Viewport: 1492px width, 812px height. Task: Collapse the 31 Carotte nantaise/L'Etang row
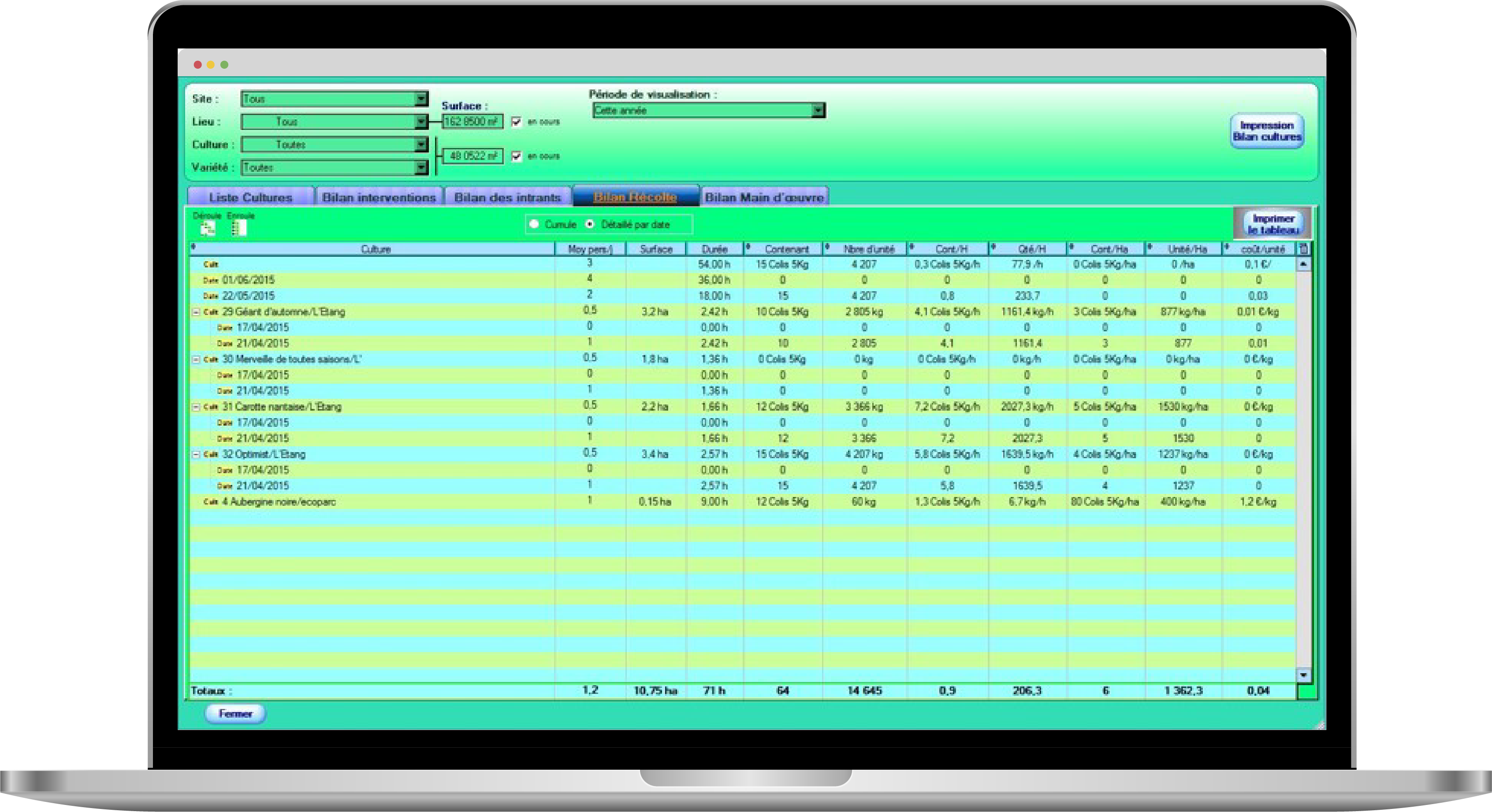tap(196, 407)
